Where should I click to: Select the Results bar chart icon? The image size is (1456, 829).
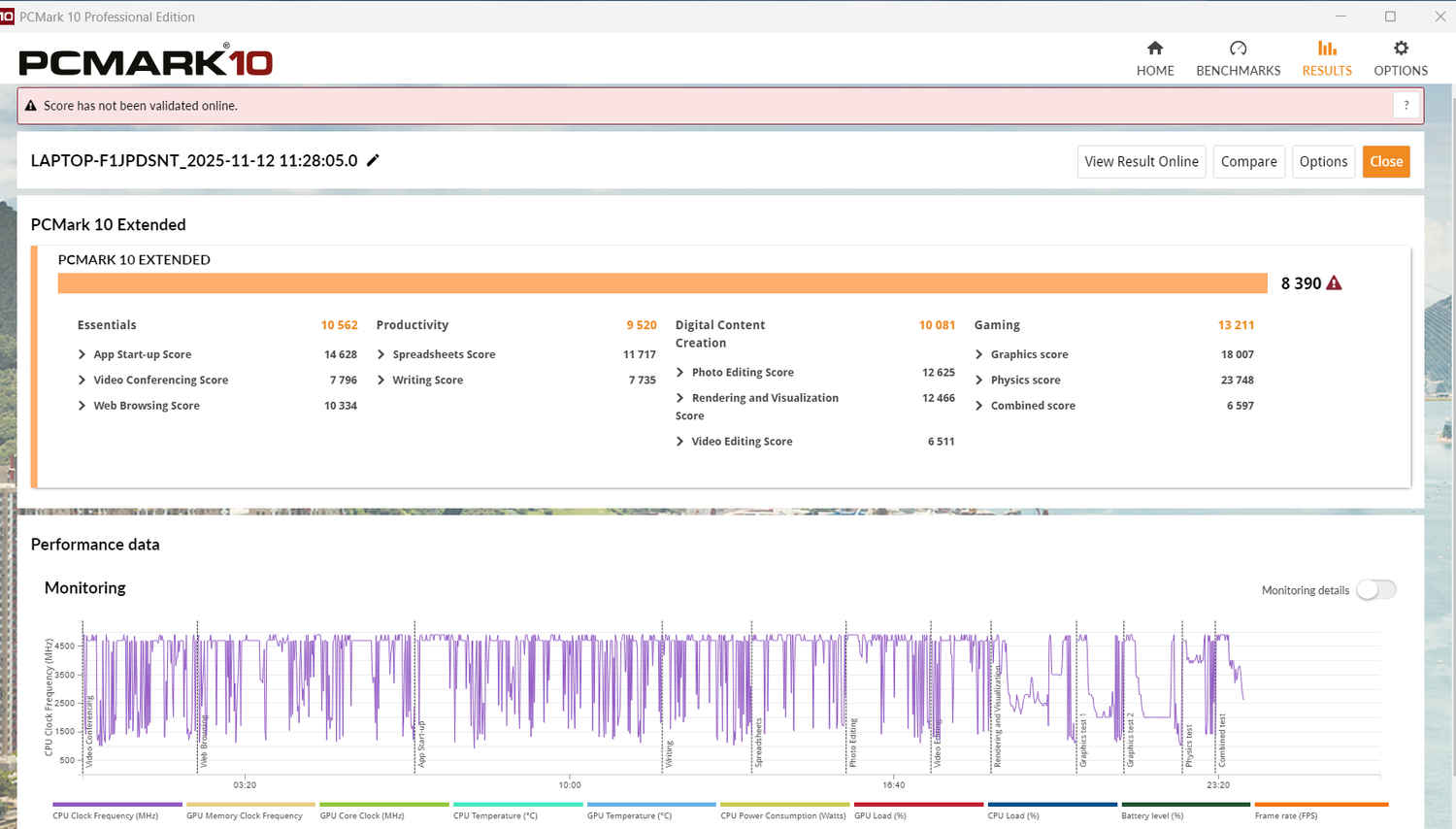point(1326,49)
